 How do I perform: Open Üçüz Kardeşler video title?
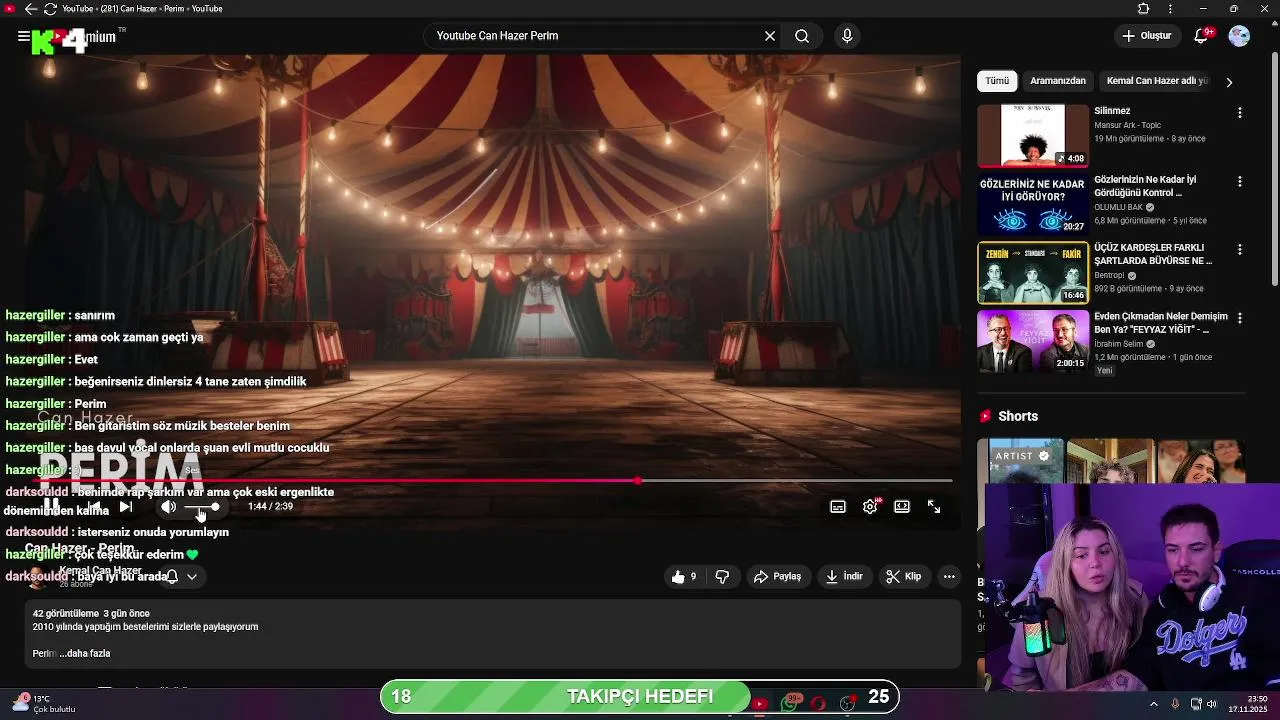[x=1153, y=254]
